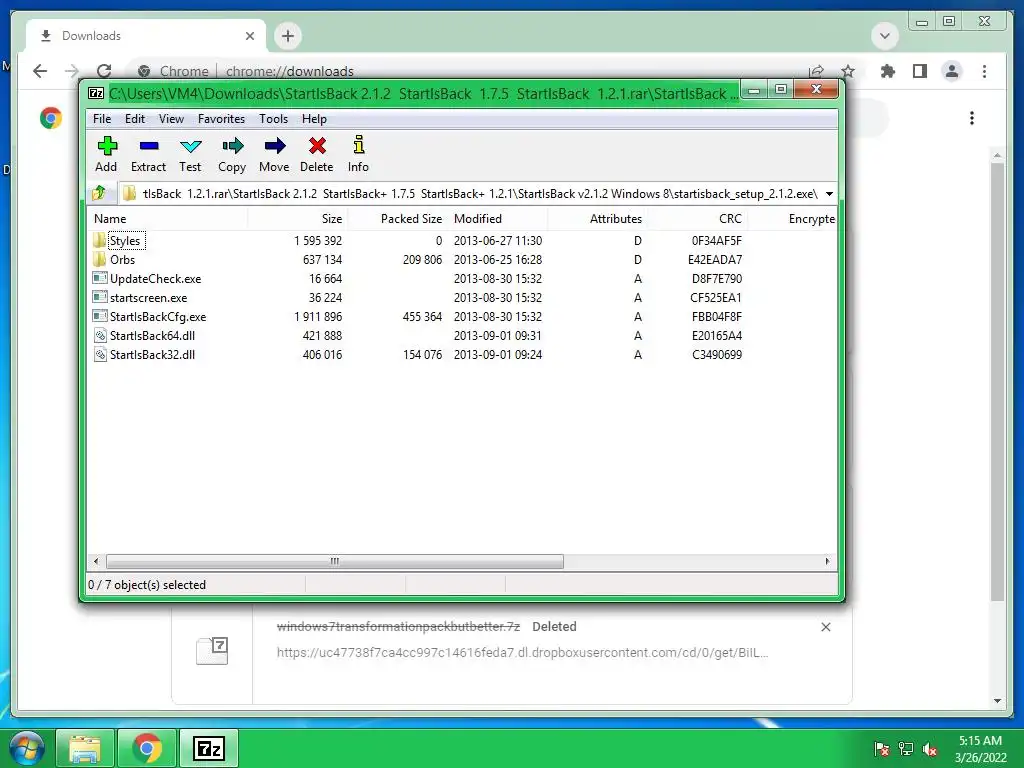
Task: Open Chrome extensions puzzle icon
Action: pos(888,71)
